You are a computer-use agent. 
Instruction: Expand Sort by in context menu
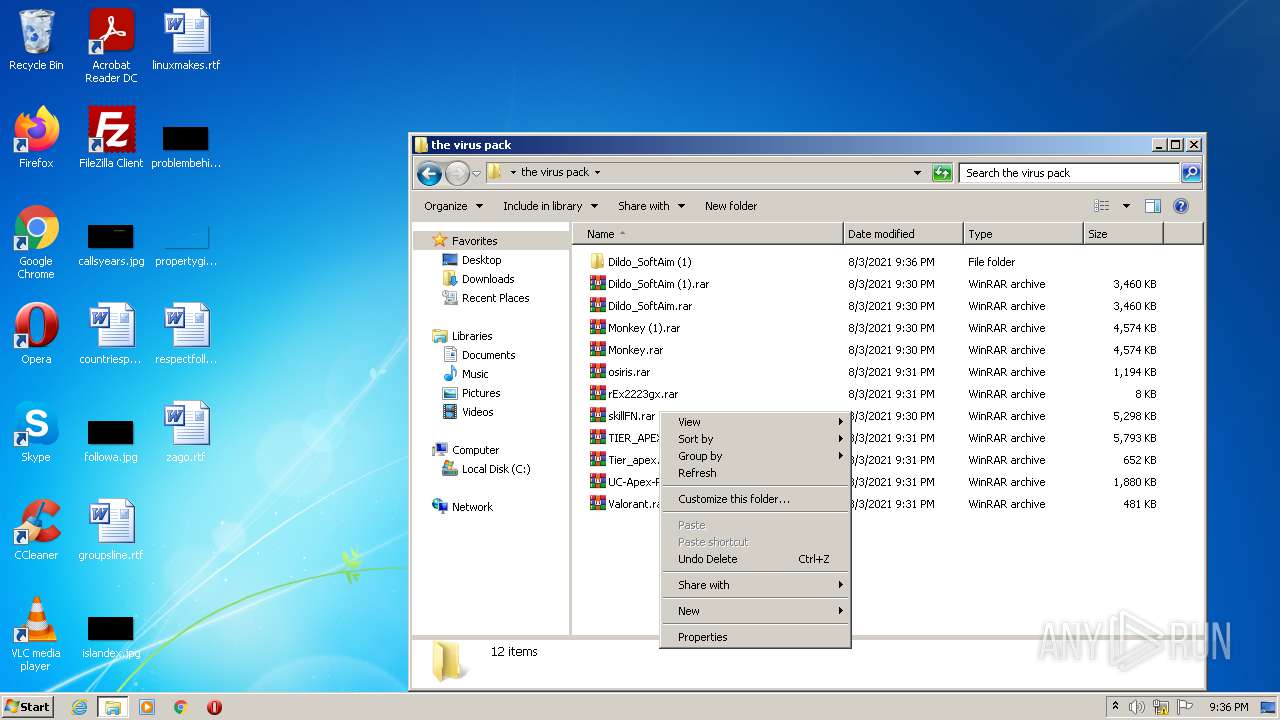tap(755, 439)
